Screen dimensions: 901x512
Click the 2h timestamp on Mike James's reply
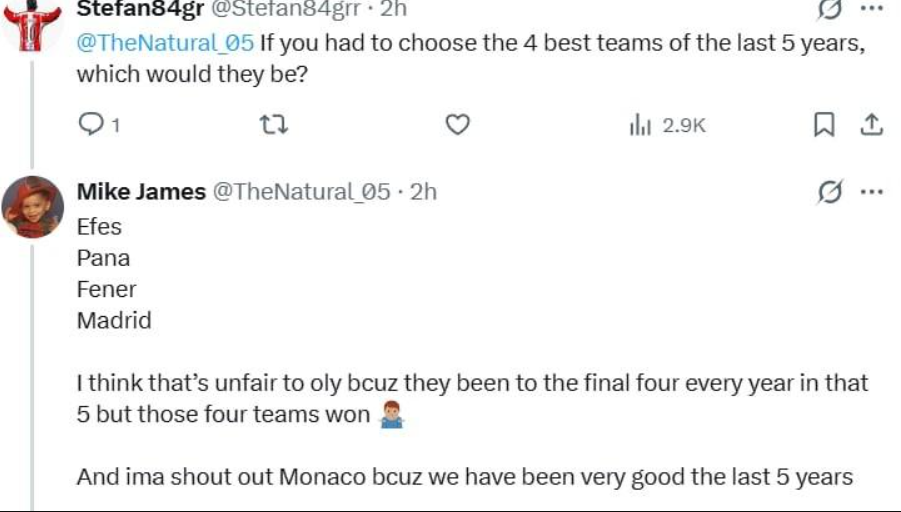[423, 192]
